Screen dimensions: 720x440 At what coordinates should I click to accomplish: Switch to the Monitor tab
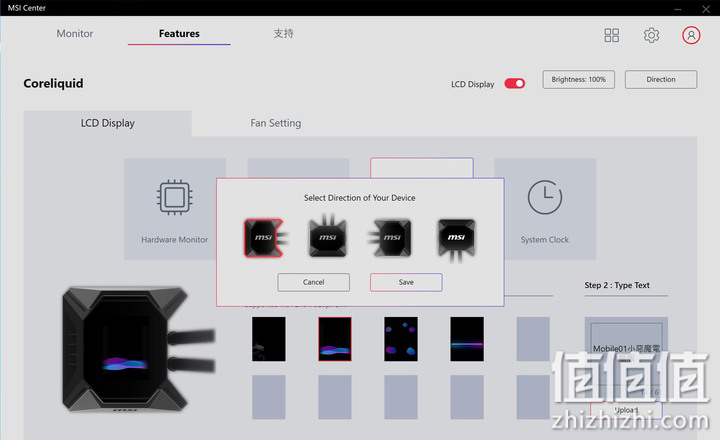(x=75, y=34)
